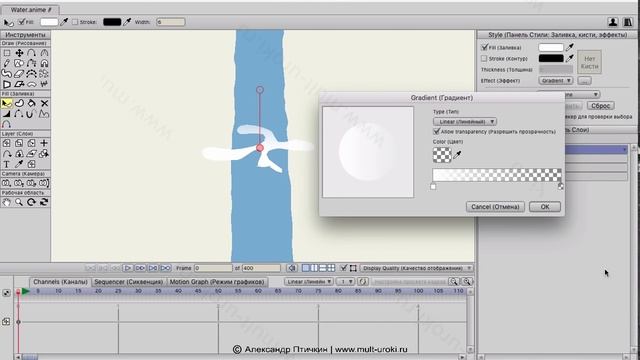The width and height of the screenshot is (640, 360).
Task: Select the Water.anime document tab
Action: point(31,9)
